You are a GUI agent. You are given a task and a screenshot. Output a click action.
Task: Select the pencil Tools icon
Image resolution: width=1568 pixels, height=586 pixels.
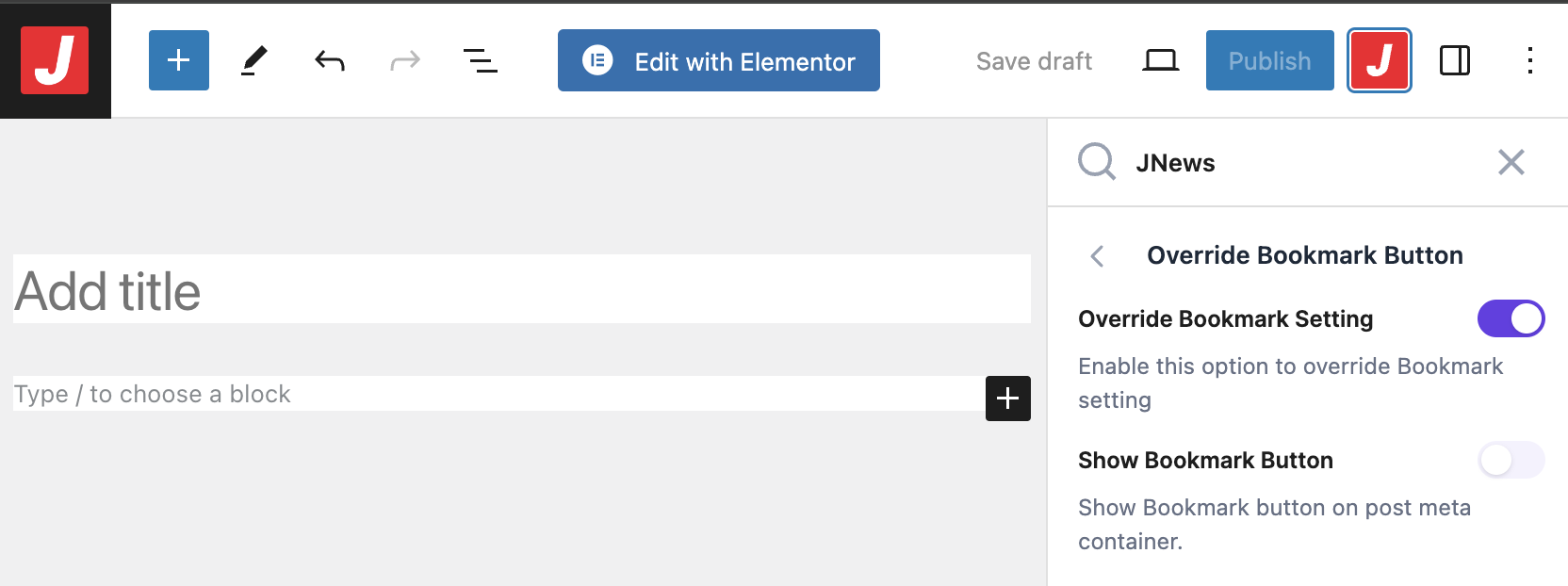tap(254, 61)
